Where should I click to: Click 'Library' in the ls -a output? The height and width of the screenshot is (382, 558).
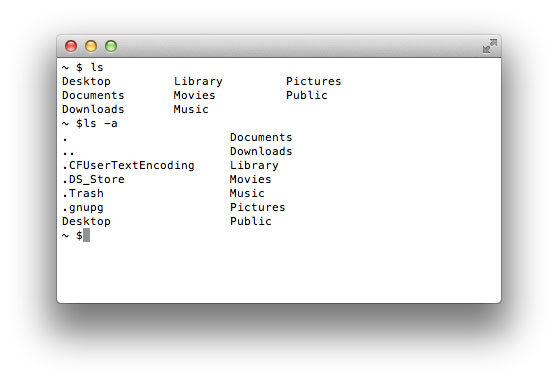[254, 166]
